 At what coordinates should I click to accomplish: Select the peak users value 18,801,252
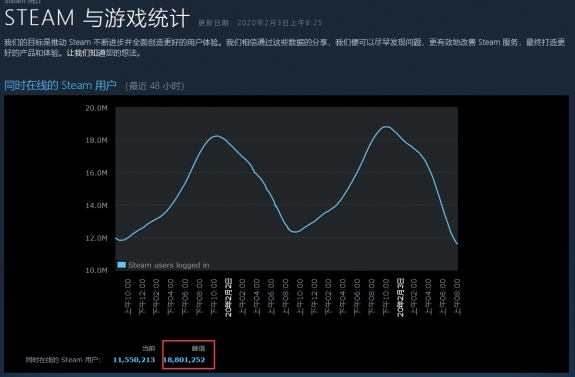click(184, 360)
